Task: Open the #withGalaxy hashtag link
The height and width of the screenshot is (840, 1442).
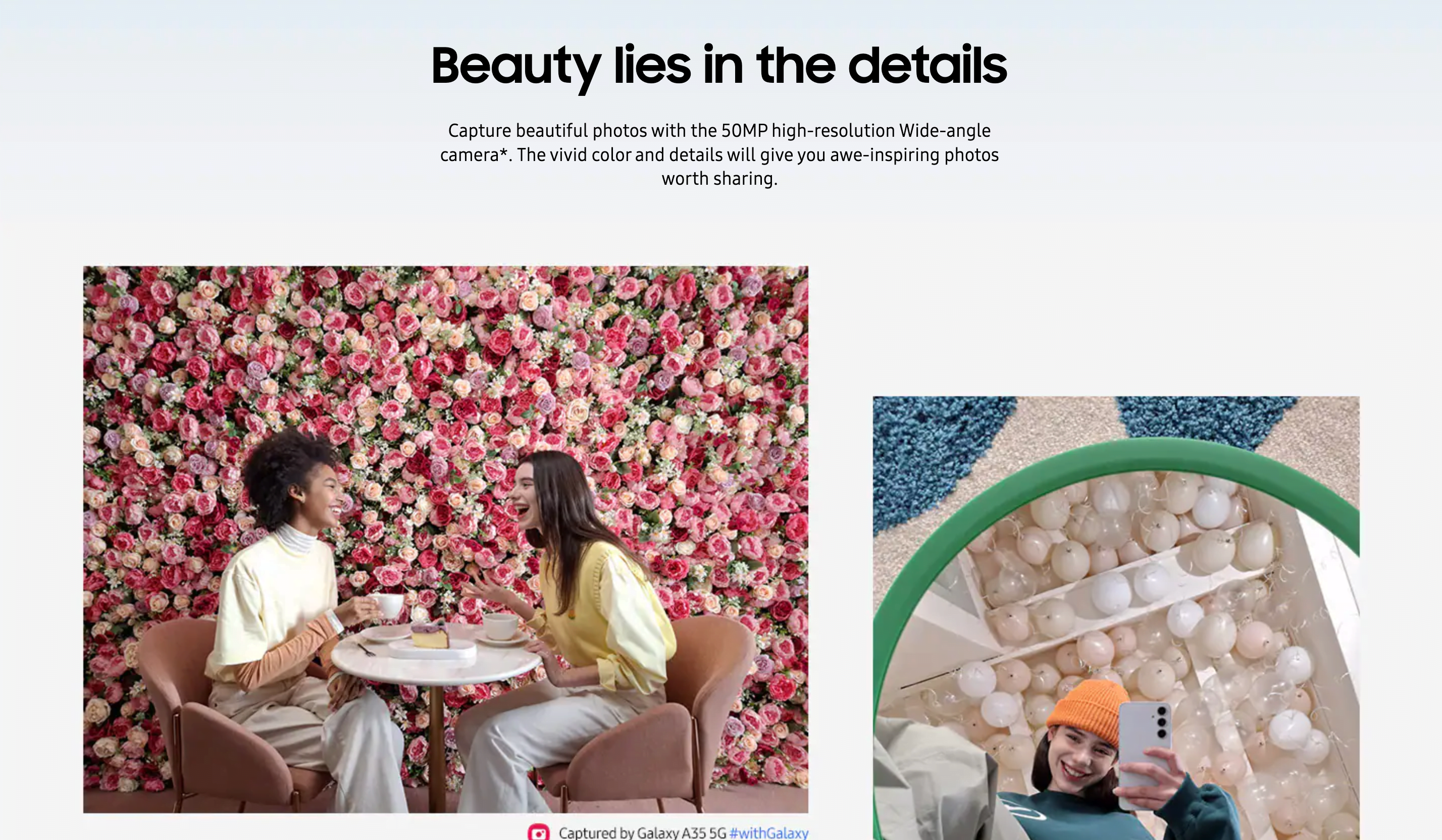Action: [x=769, y=832]
